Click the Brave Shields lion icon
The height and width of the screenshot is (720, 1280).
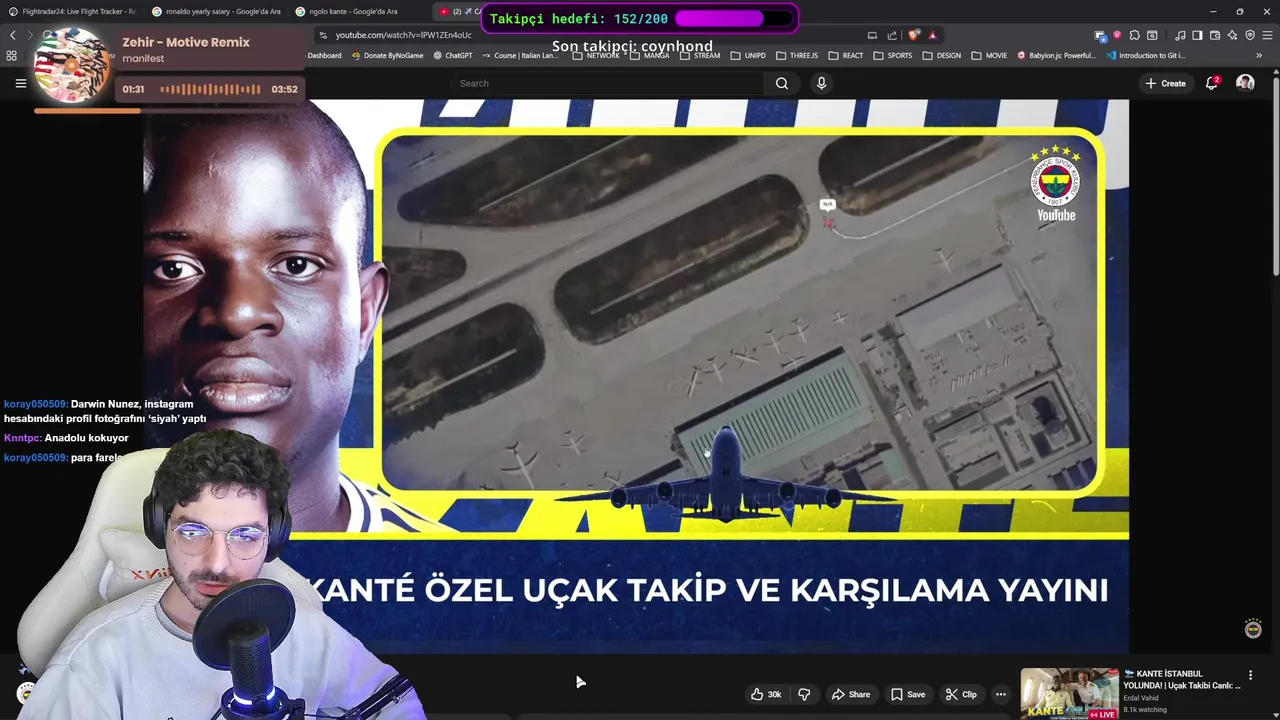click(x=913, y=35)
